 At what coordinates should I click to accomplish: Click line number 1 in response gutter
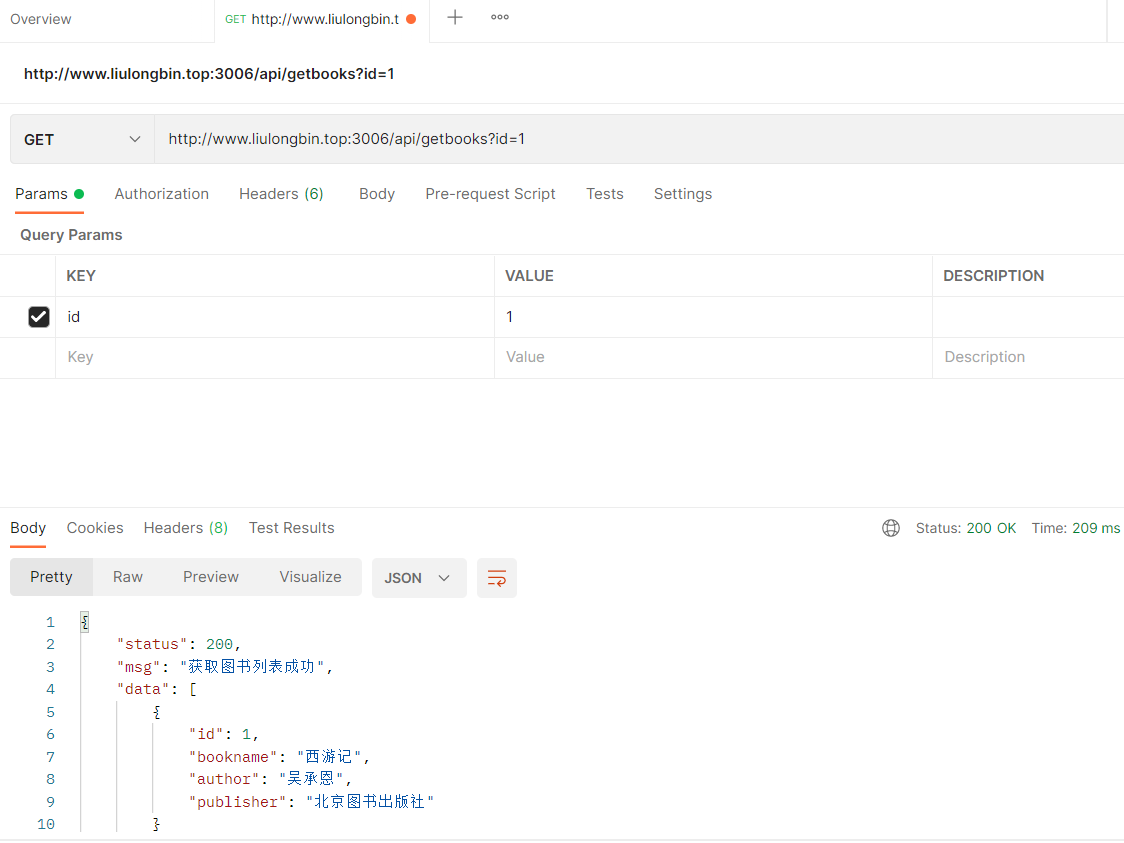pyautogui.click(x=50, y=622)
